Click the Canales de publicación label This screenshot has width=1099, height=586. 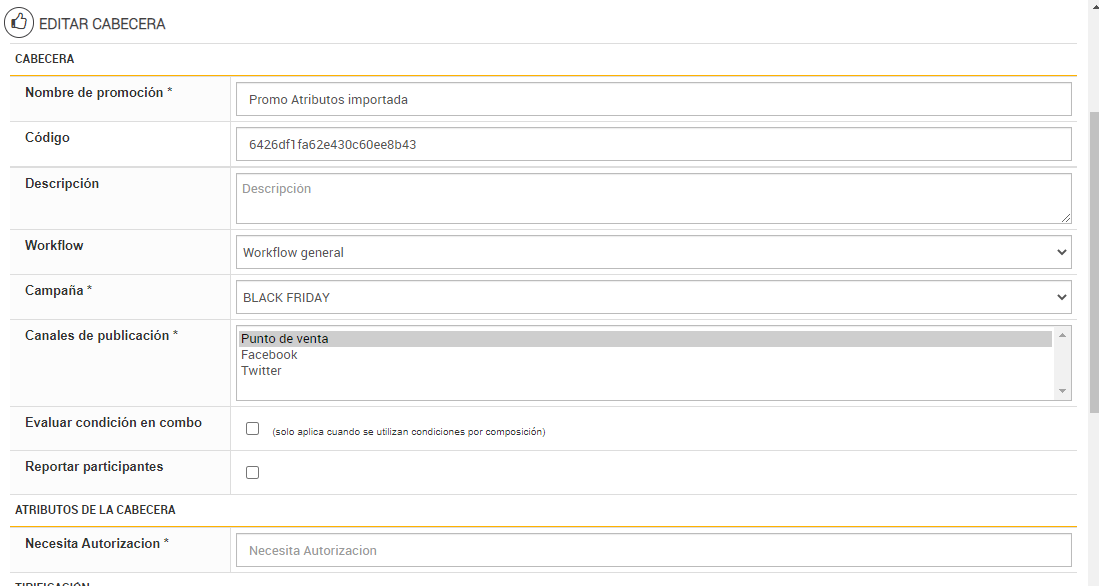pyautogui.click(x=101, y=336)
